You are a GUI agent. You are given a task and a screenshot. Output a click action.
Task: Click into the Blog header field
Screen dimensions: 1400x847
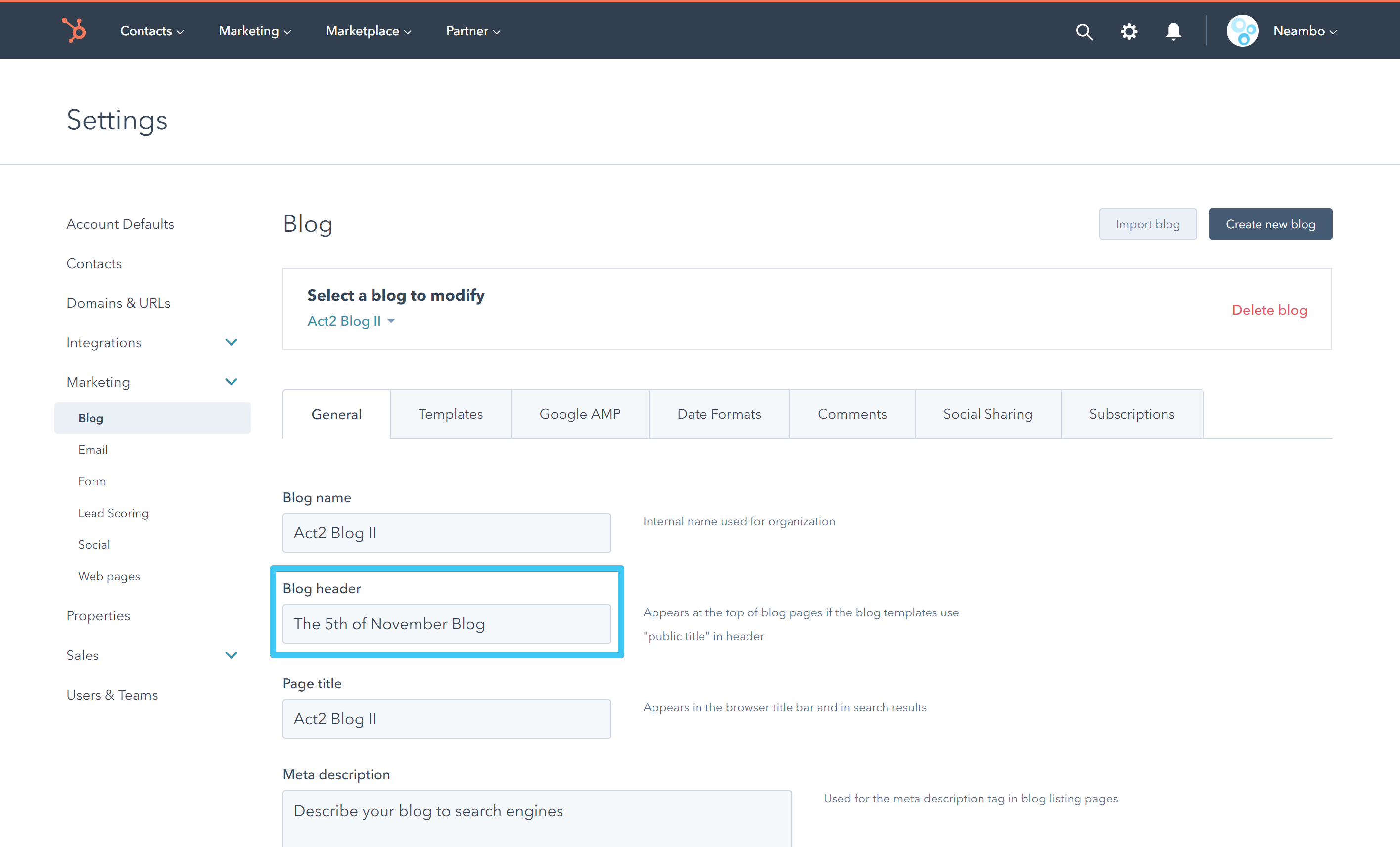[447, 624]
